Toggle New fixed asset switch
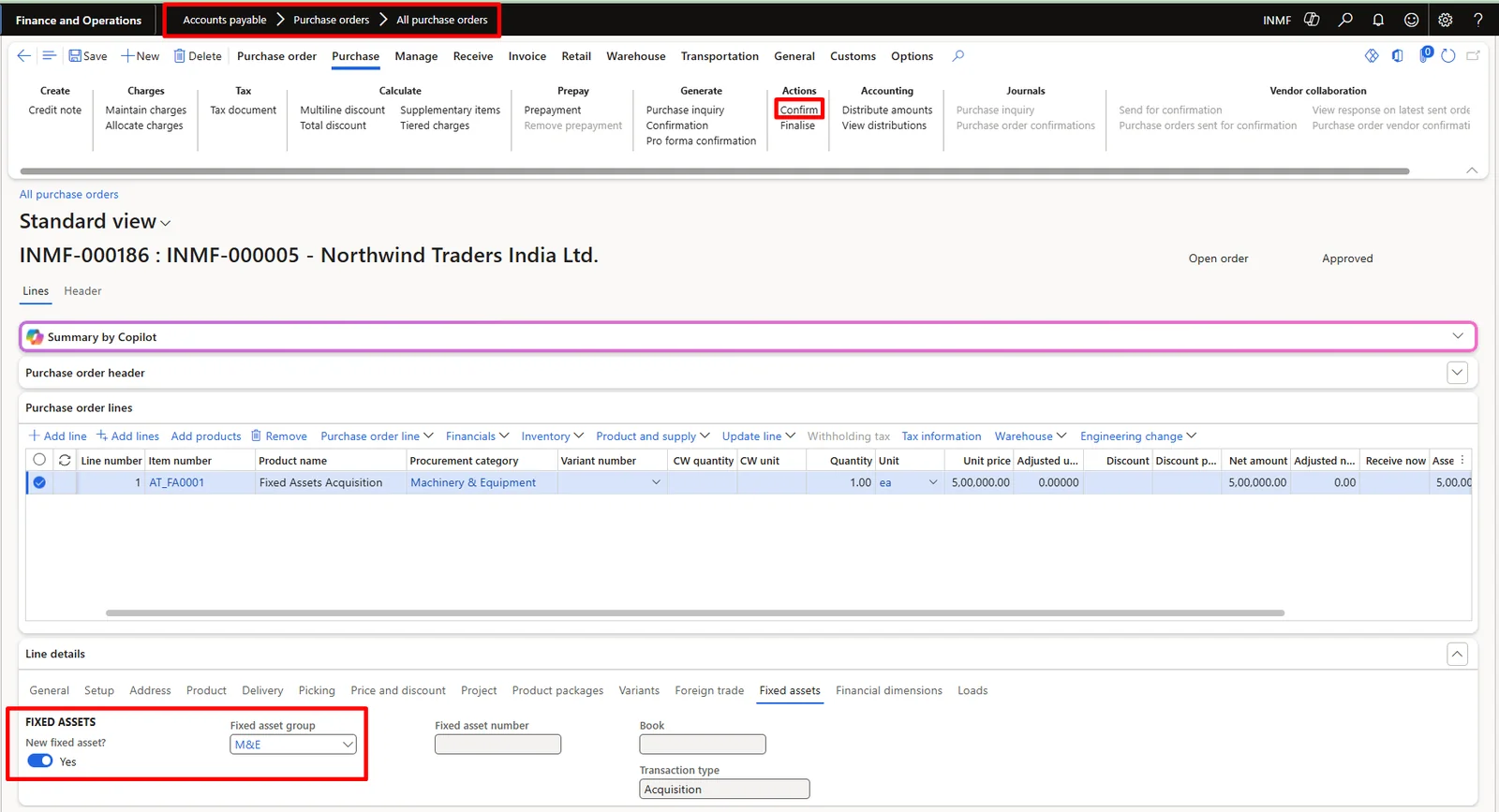The image size is (1499, 812). click(x=40, y=761)
